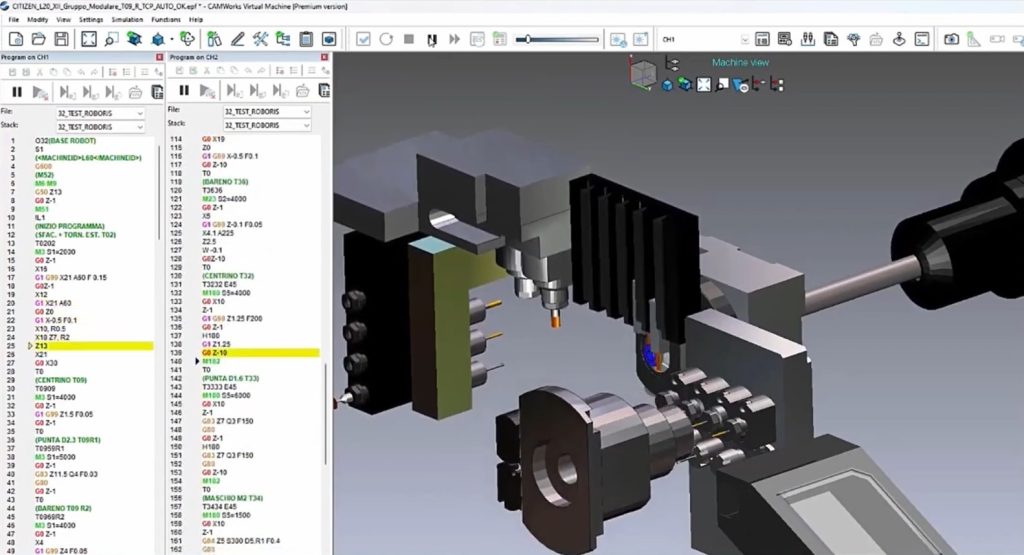Pause the program on CH2

coord(183,91)
